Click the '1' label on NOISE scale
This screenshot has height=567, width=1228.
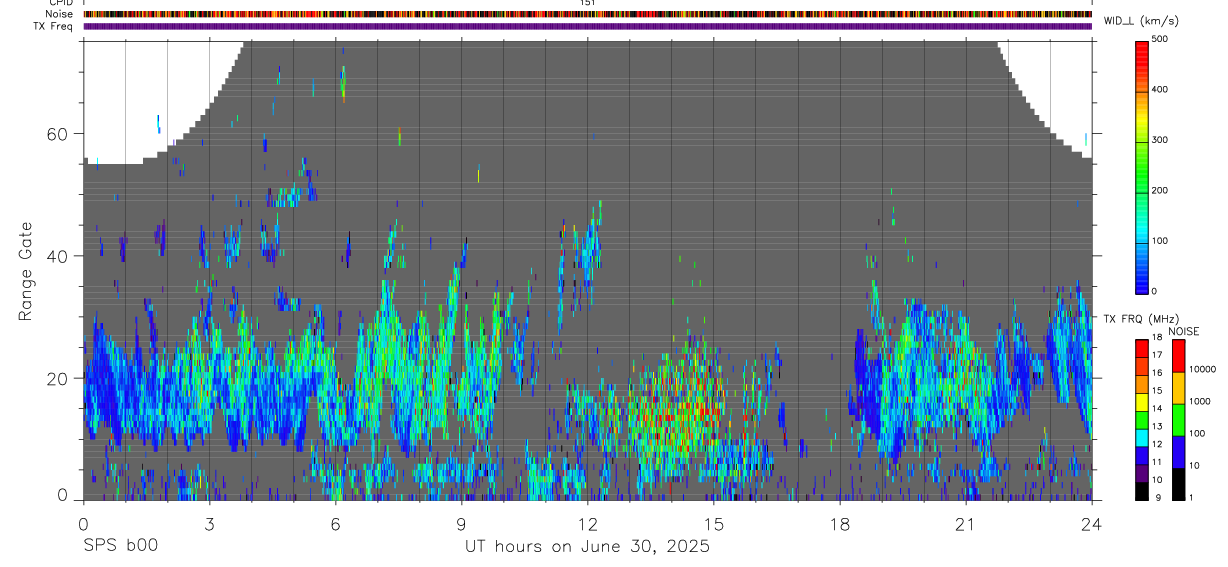click(x=1192, y=497)
